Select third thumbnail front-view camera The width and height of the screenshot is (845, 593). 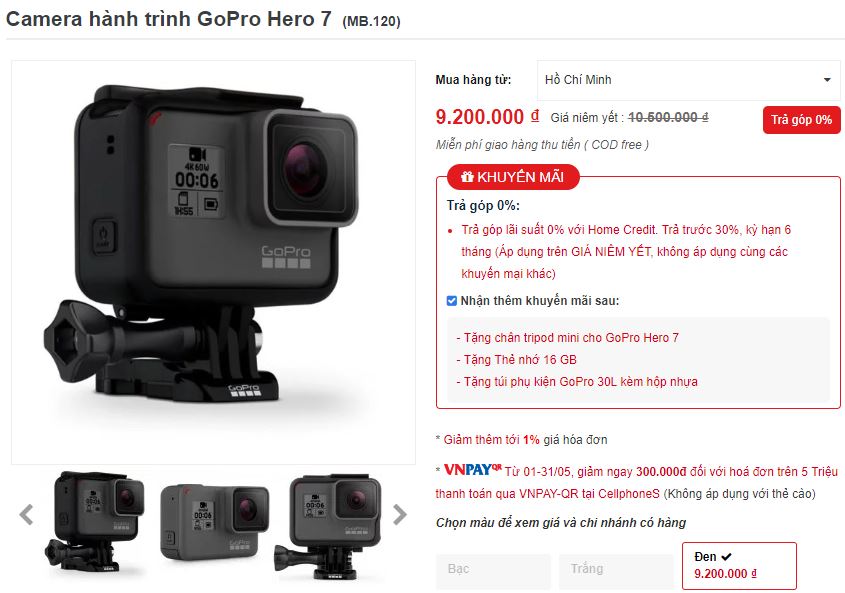(x=328, y=526)
